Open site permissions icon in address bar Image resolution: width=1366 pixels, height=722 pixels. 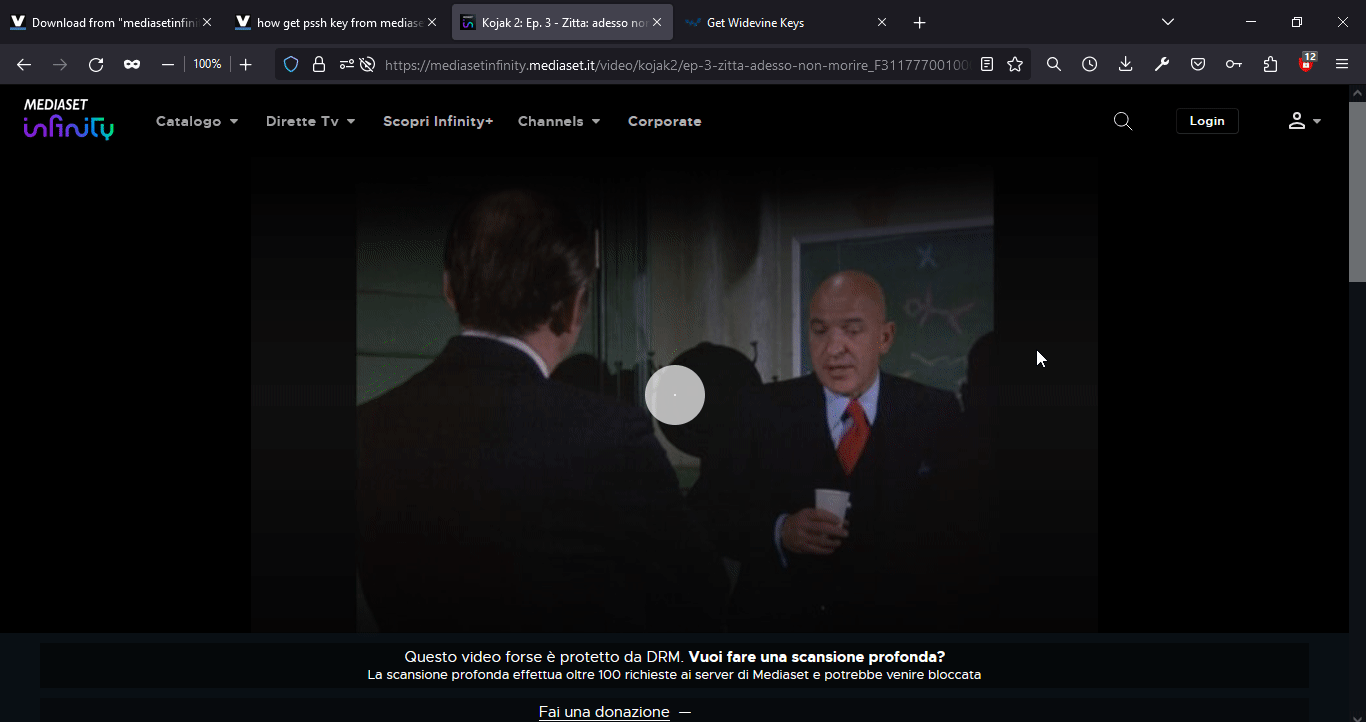[346, 64]
